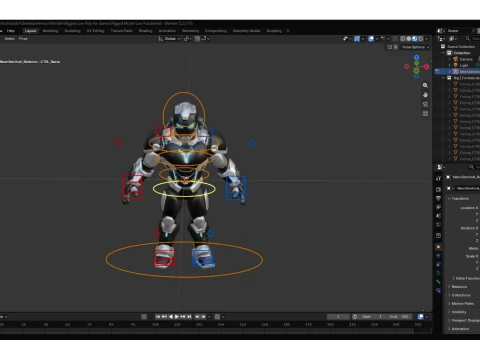Open the pivot point dropdown
Screen dimensions: 480x360
click(188, 39)
